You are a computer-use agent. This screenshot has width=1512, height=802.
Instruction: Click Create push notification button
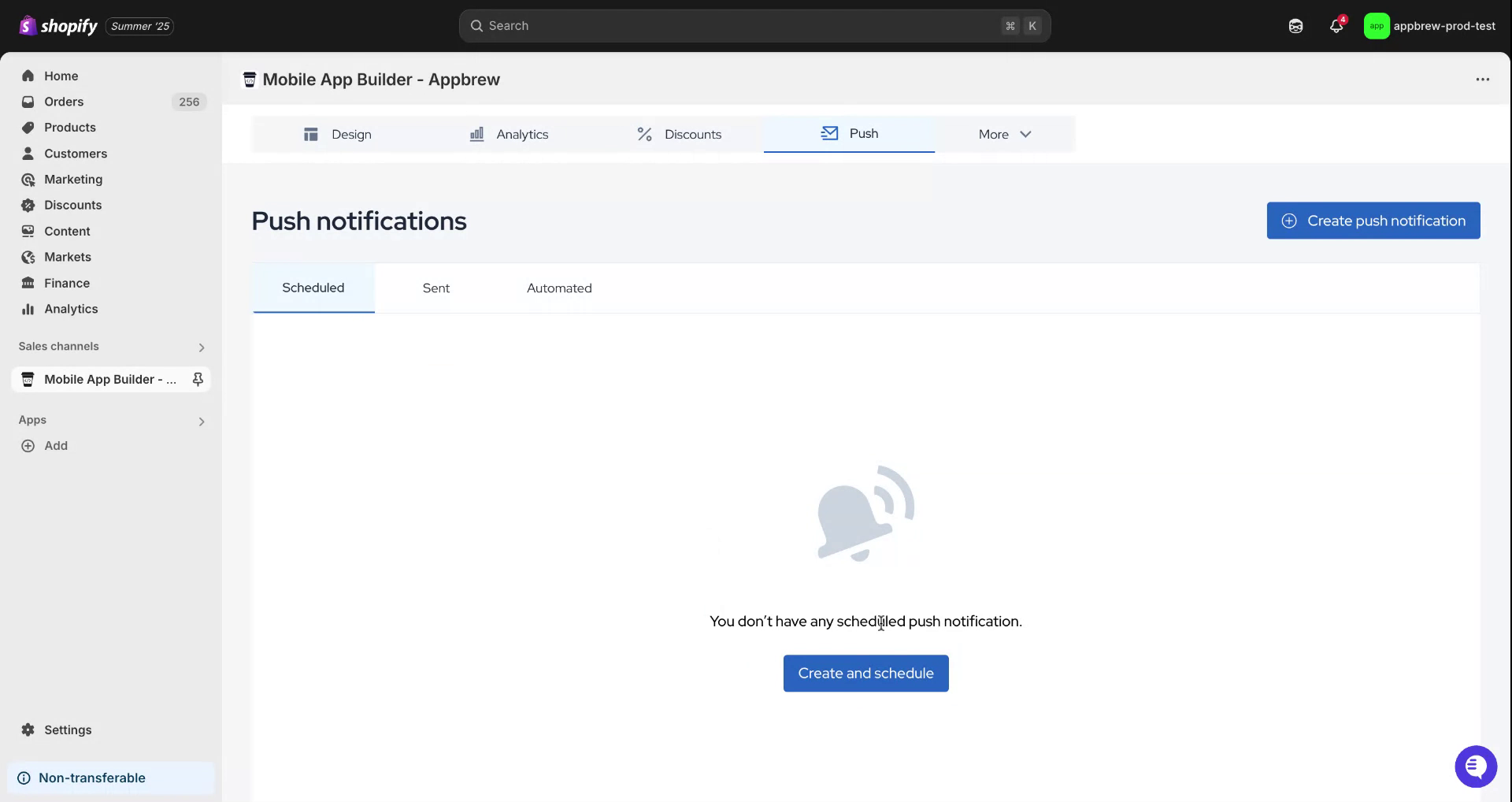pyautogui.click(x=1373, y=221)
